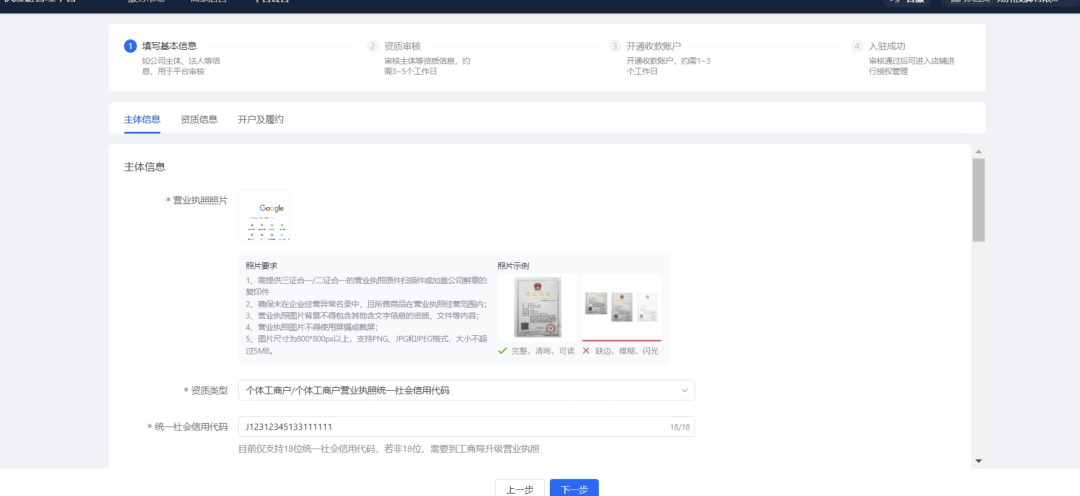Click the form panel's vertical scrollbar thumb

978,199
